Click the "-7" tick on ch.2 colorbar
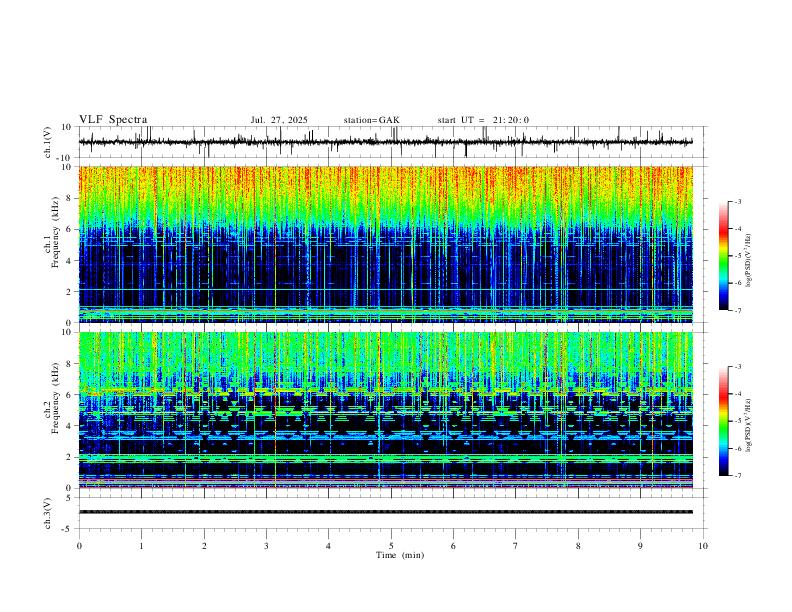This screenshot has width=792, height=612. [737, 476]
